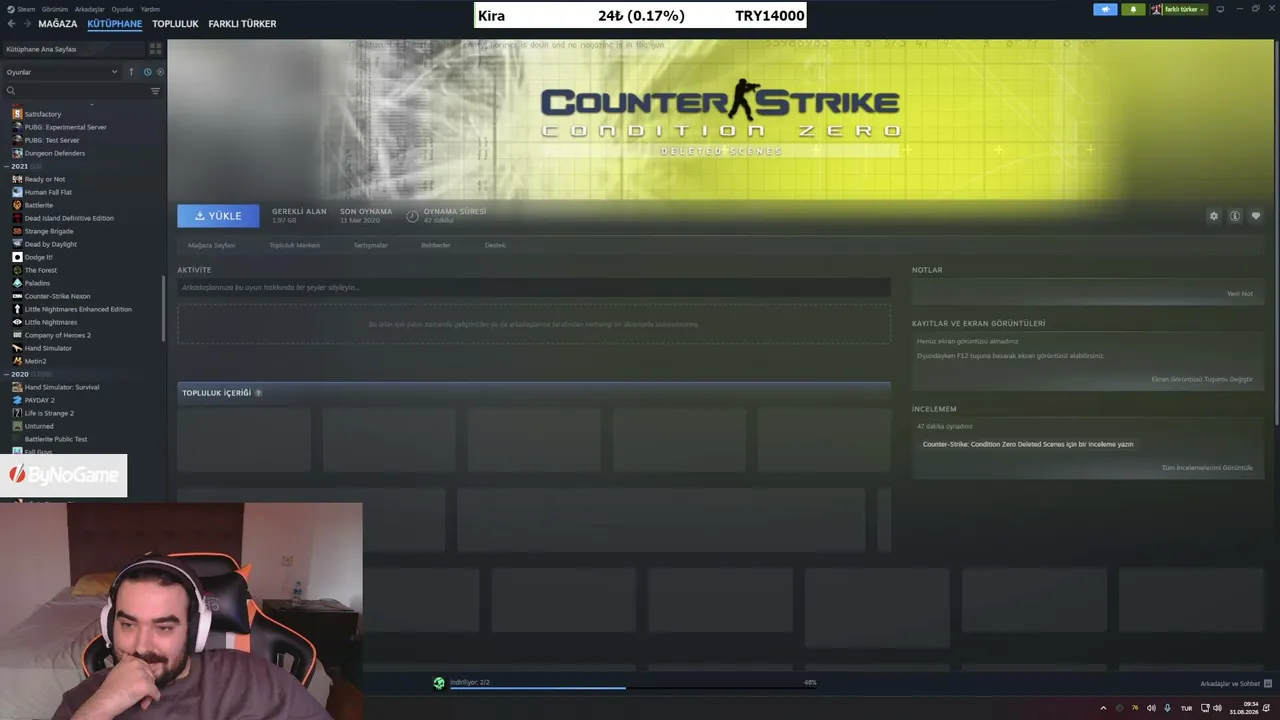Select PUBG: Test Server icon

pos(17,140)
